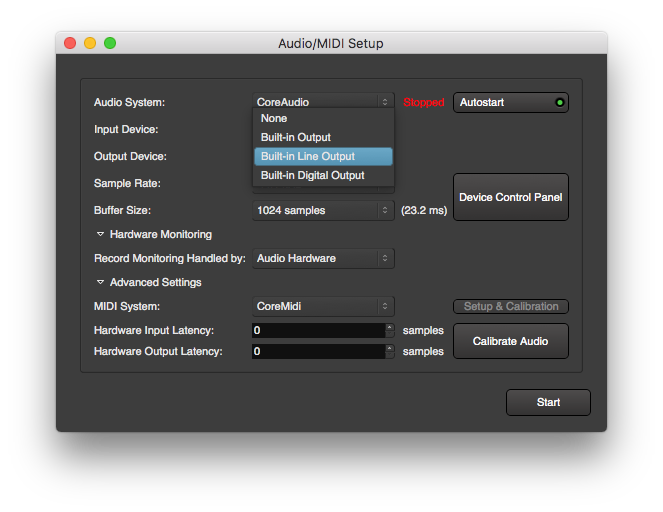Open the Device Control Panel
Screen dimensions: 663x512
click(510, 197)
